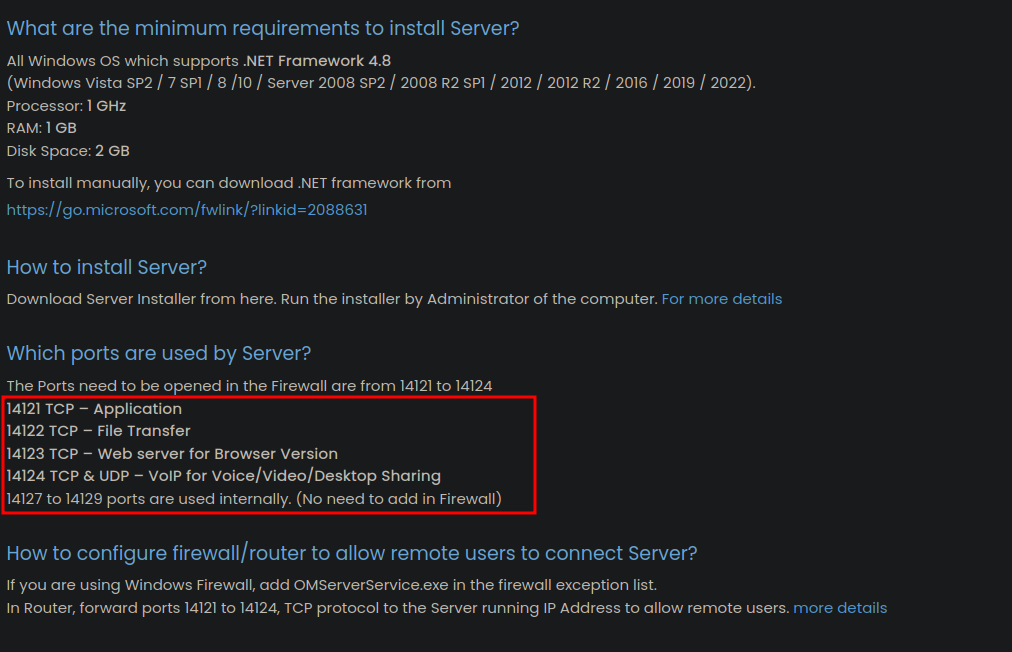
Task: Click the "Which ports are used by Server?" heading
Action: pos(159,353)
